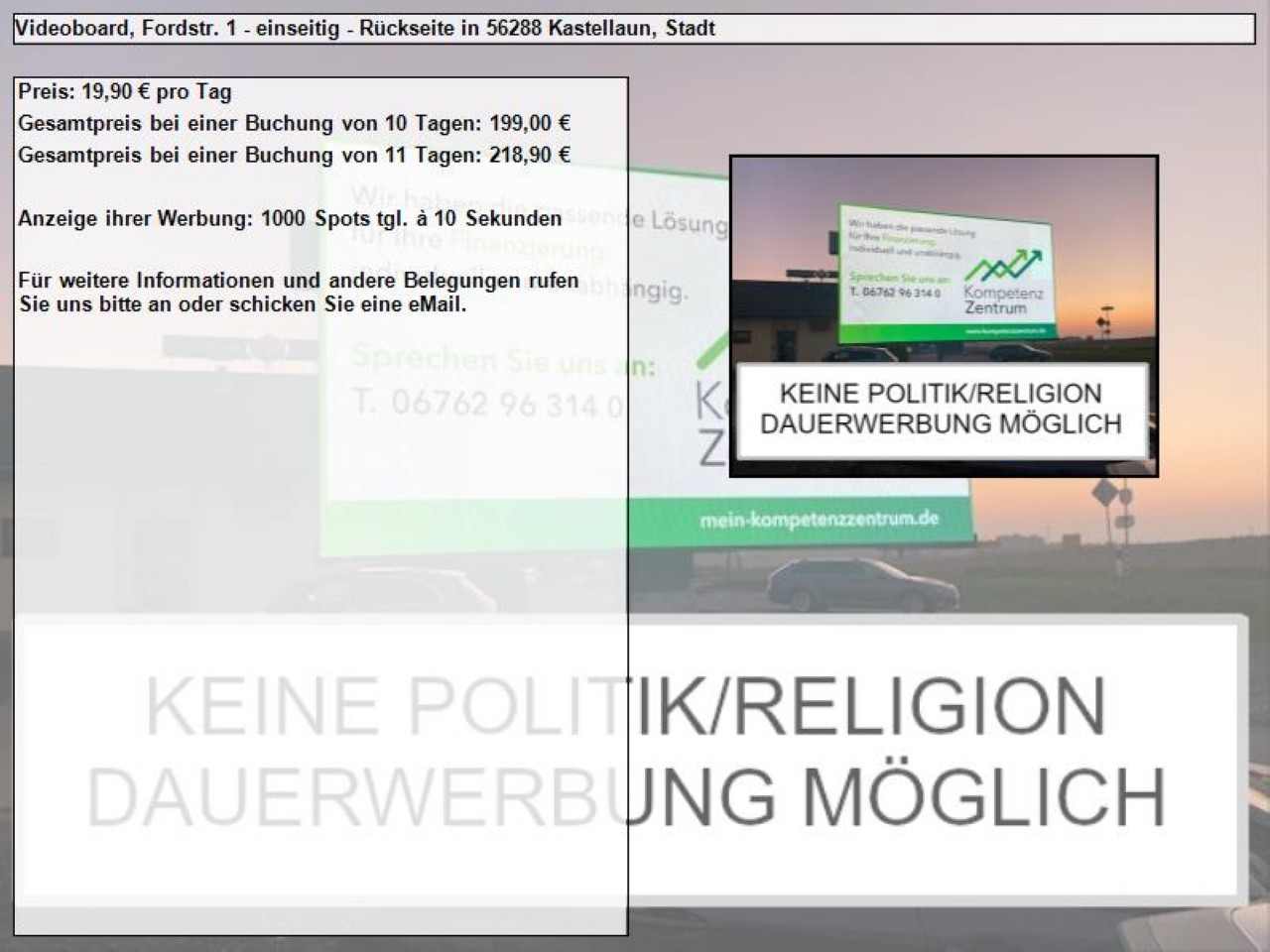Select the 10-day total price line
The width and height of the screenshot is (1270, 952).
(x=294, y=124)
